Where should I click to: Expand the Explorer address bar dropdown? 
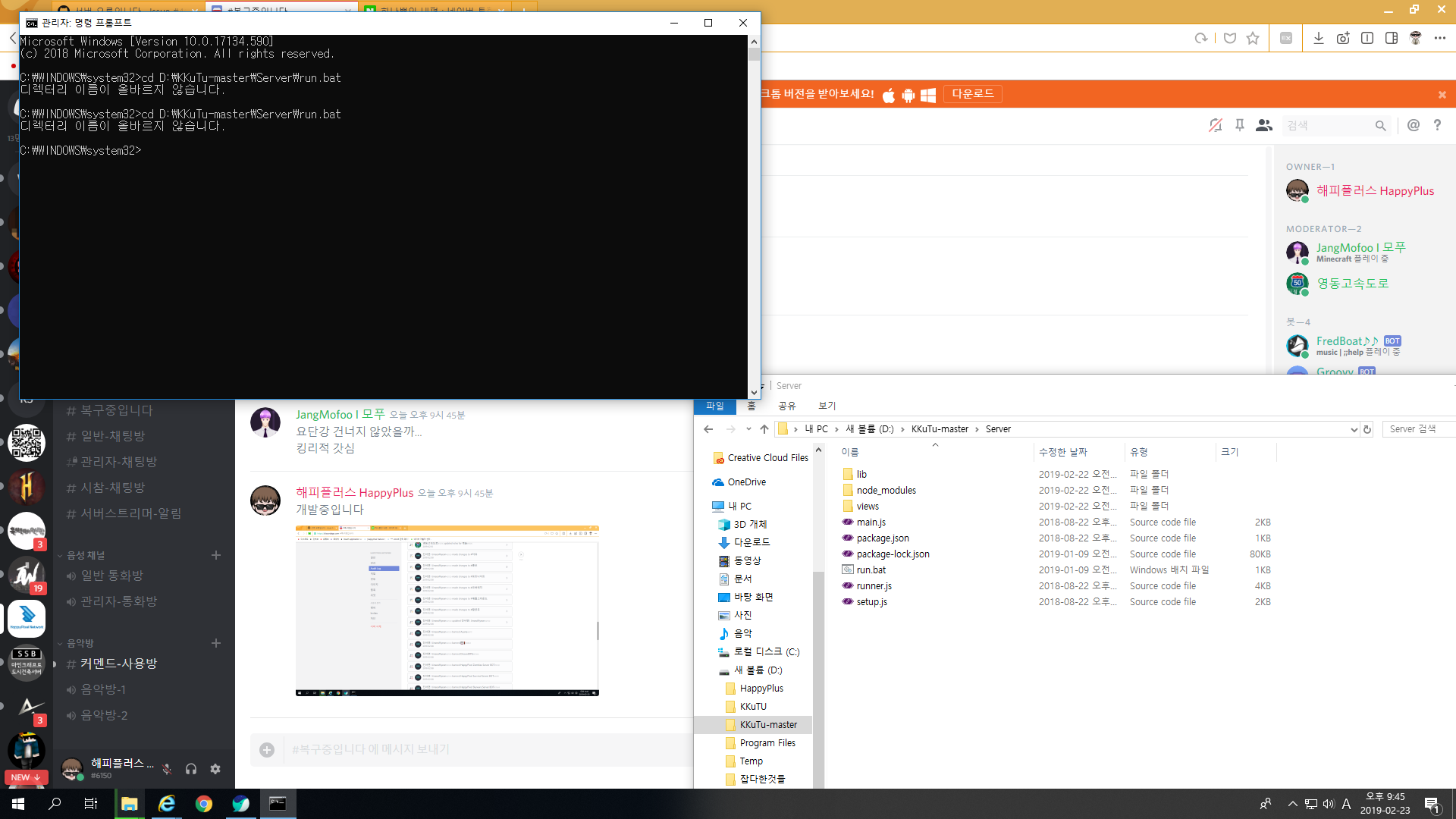click(1354, 429)
